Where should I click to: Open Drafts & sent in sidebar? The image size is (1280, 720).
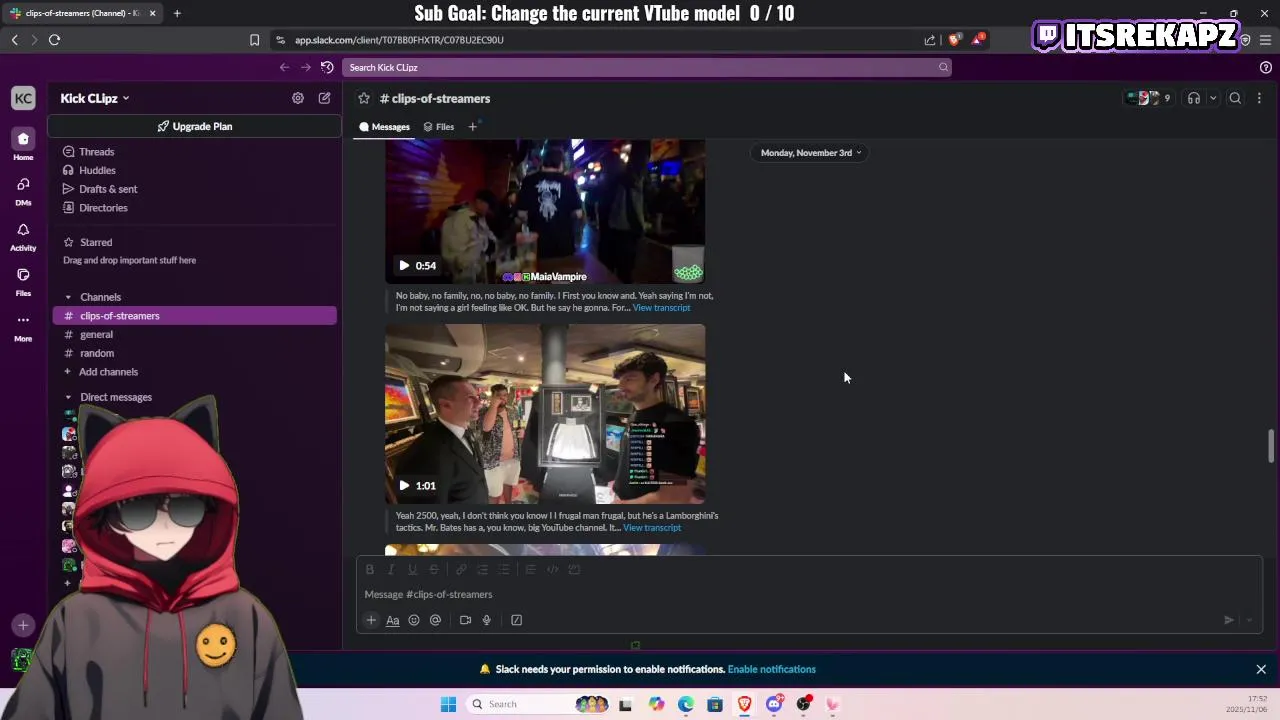pyautogui.click(x=108, y=189)
